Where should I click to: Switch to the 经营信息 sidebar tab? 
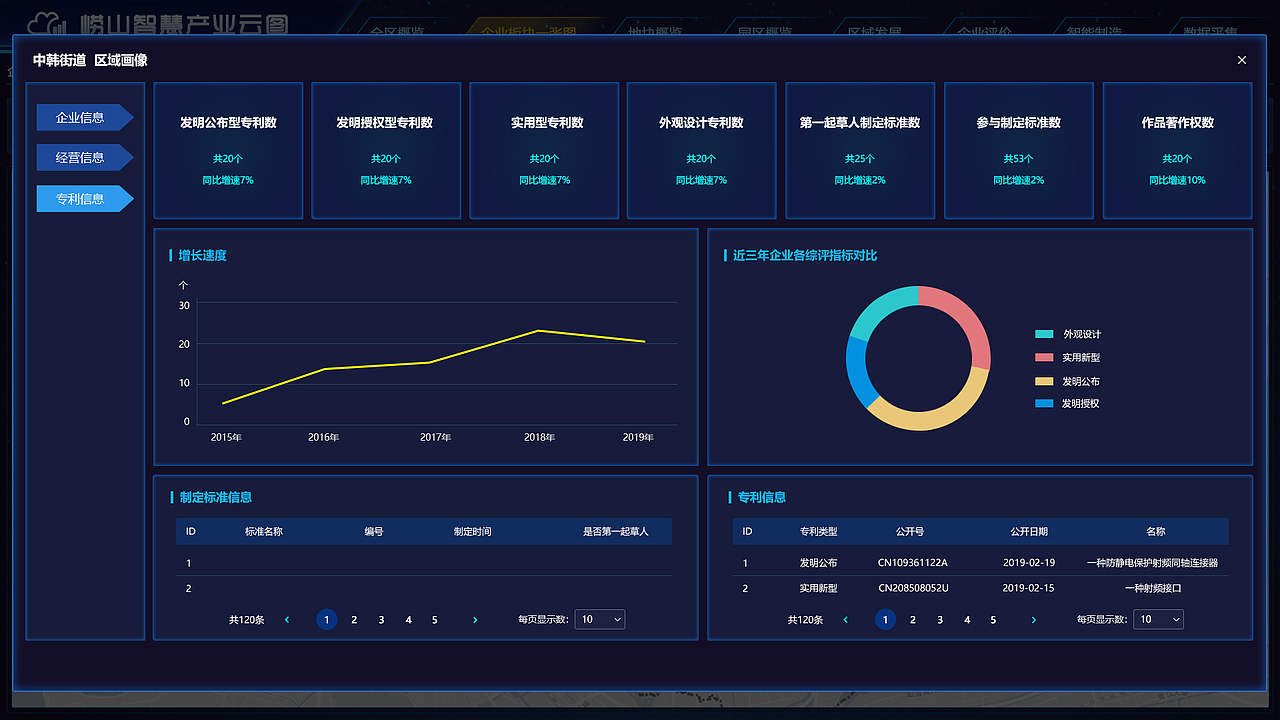tap(84, 158)
